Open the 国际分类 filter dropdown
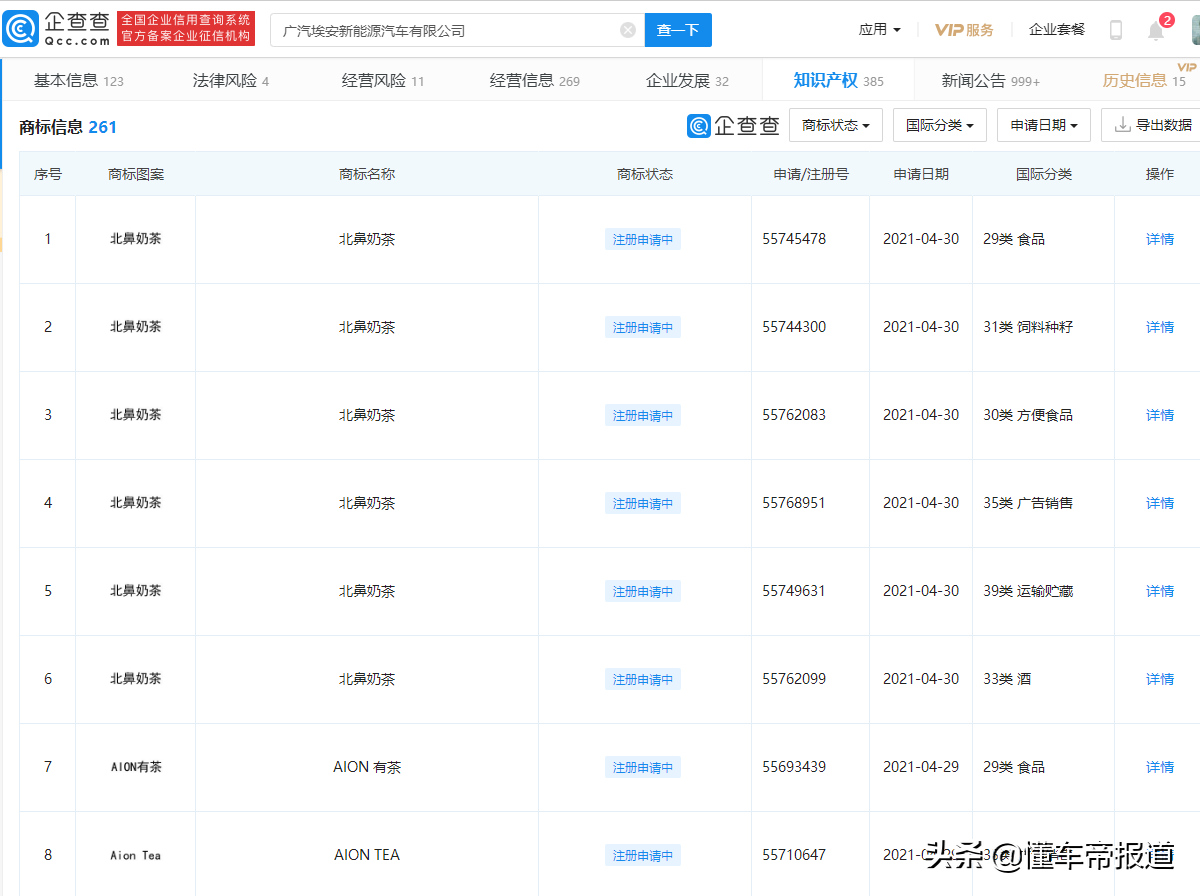1200x896 pixels. 940,125
